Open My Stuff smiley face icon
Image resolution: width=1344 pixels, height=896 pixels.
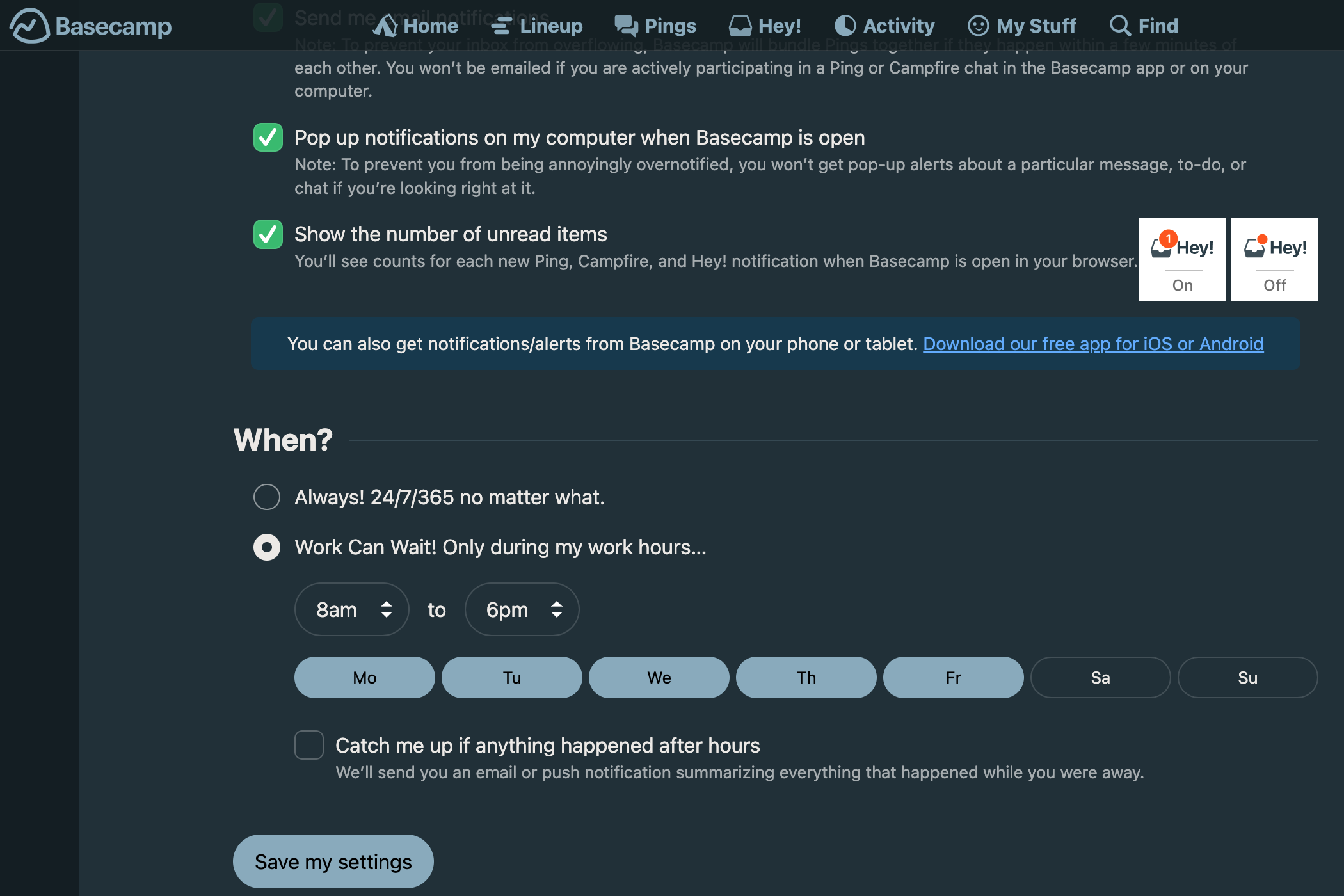pos(978,26)
